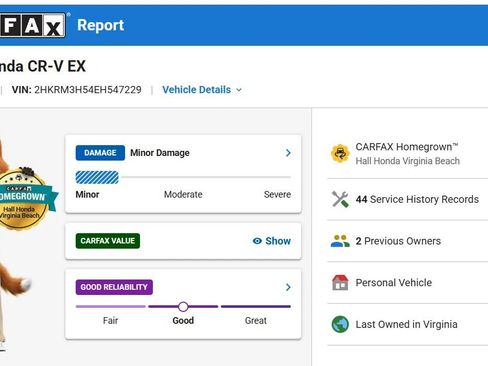Click the house personal vehicle icon
The height and width of the screenshot is (366, 488).
coord(340,282)
